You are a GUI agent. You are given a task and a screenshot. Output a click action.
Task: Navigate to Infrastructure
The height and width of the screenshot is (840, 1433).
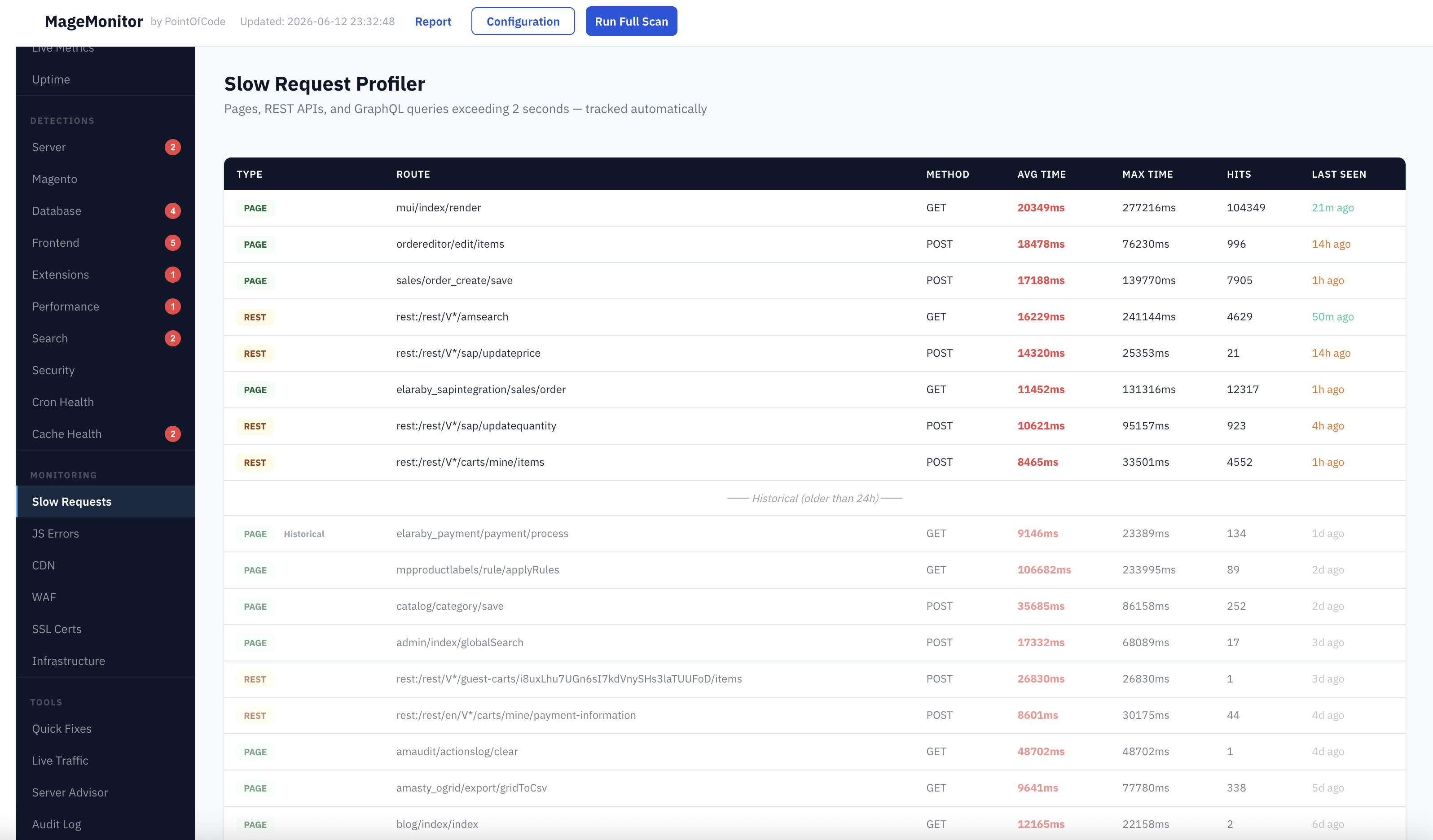click(x=106, y=661)
